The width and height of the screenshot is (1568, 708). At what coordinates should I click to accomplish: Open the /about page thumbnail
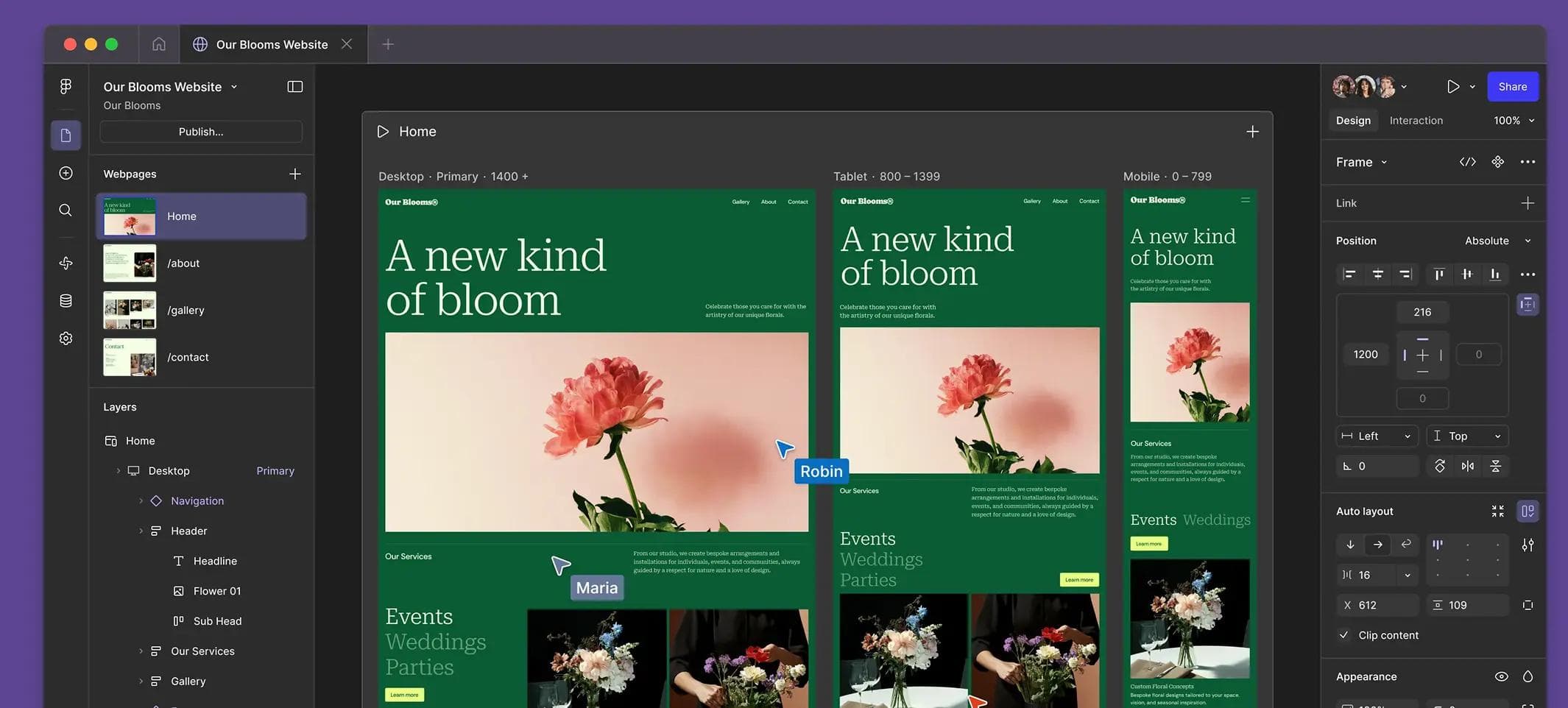coord(130,263)
